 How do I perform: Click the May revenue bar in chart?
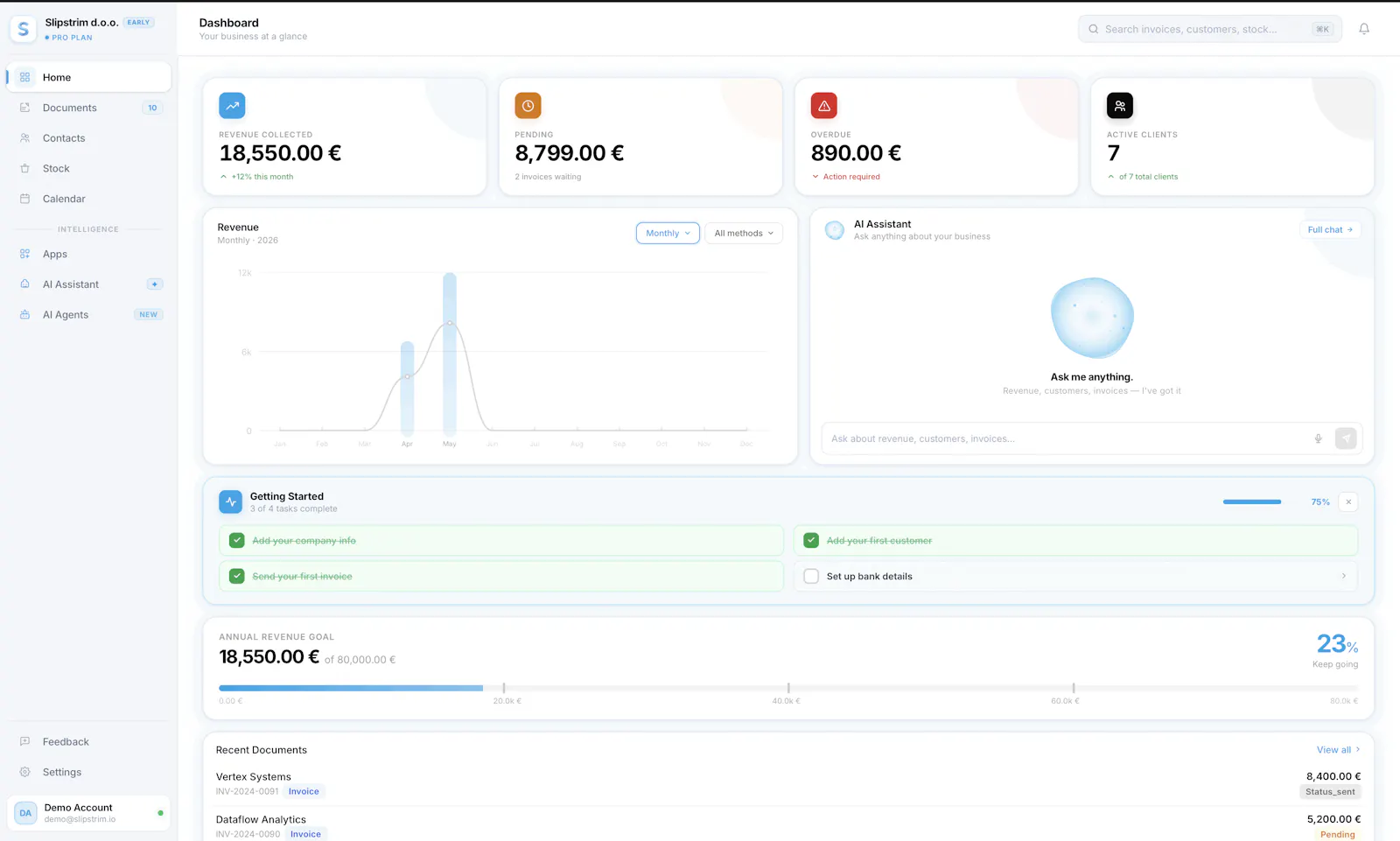(x=450, y=354)
